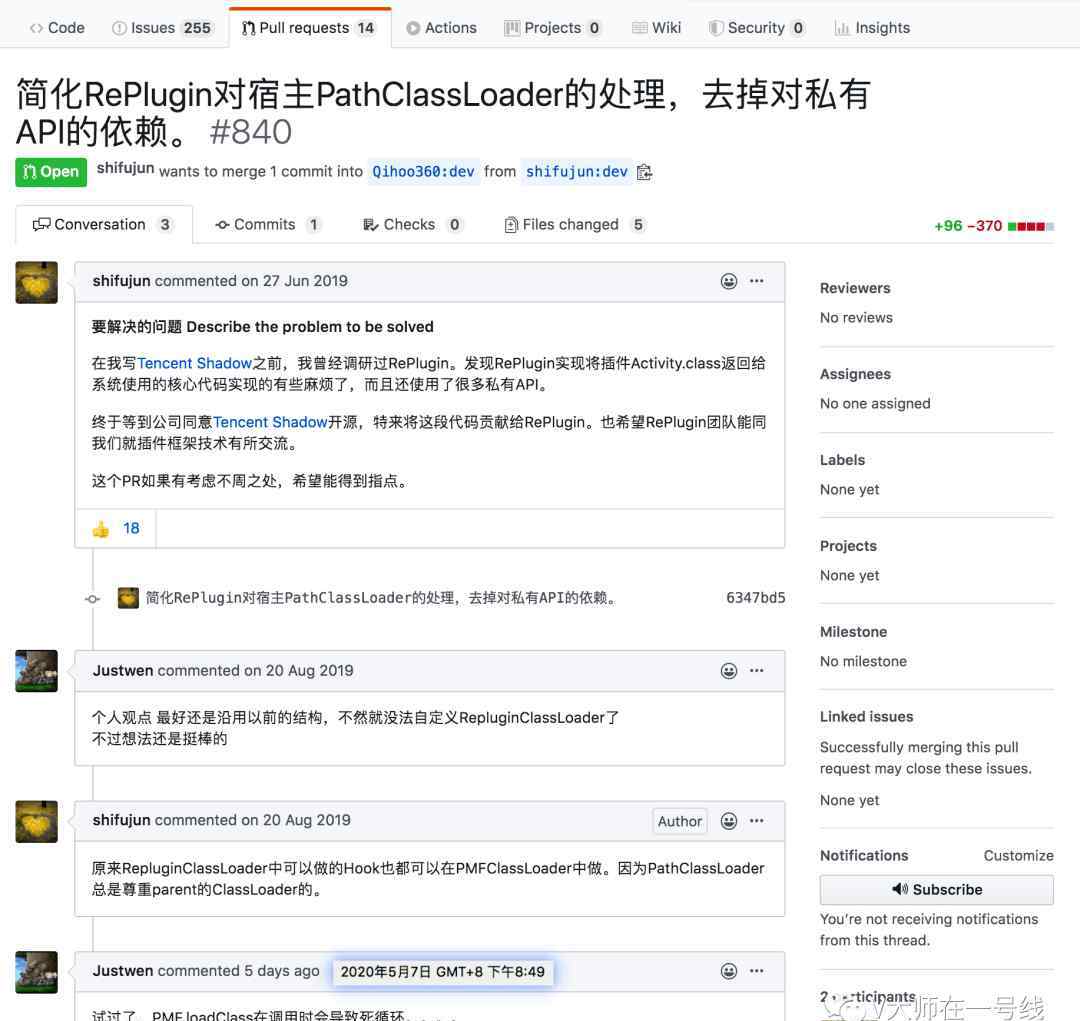The image size is (1080, 1021).
Task: Open the shifujun:dev head branch link
Action: (x=577, y=172)
